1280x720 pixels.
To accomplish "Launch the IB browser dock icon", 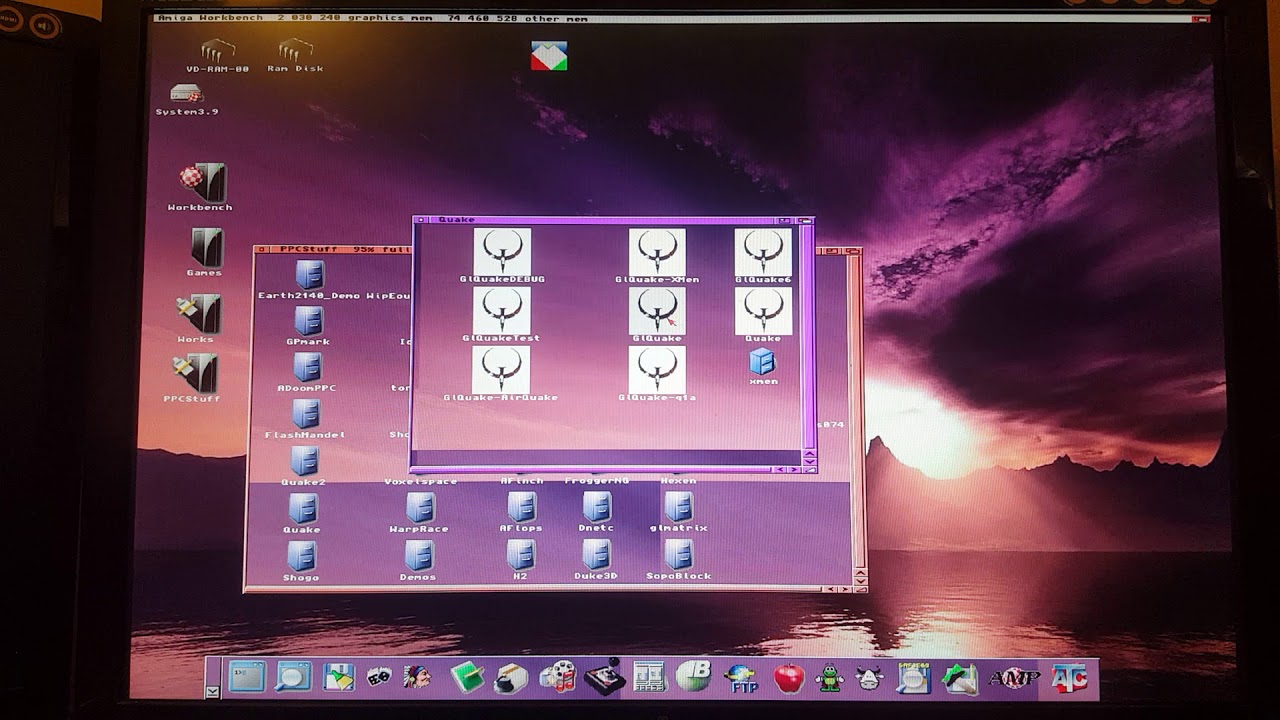I will pyautogui.click(x=693, y=676).
